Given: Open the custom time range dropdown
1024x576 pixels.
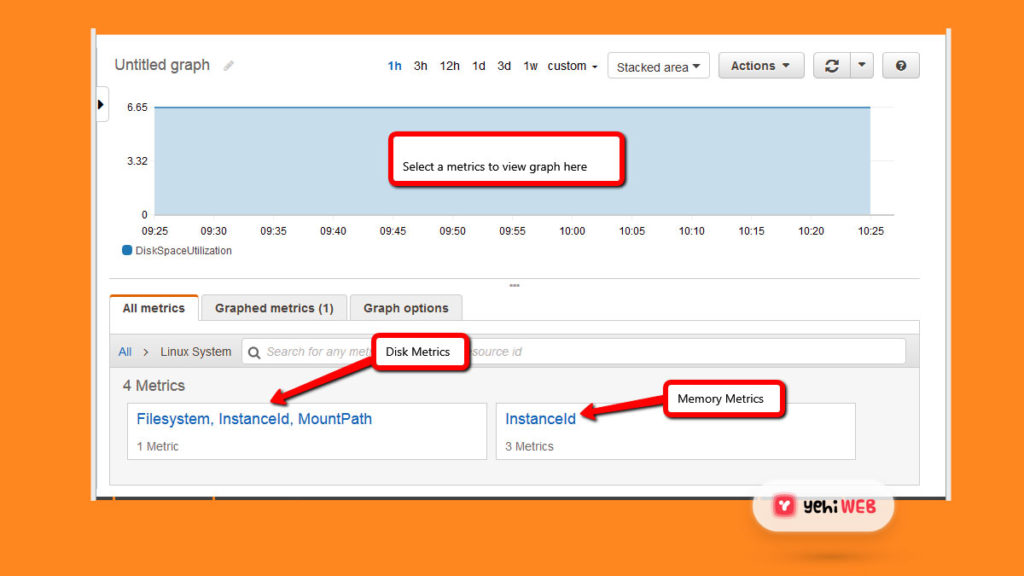Looking at the screenshot, I should pyautogui.click(x=572, y=66).
